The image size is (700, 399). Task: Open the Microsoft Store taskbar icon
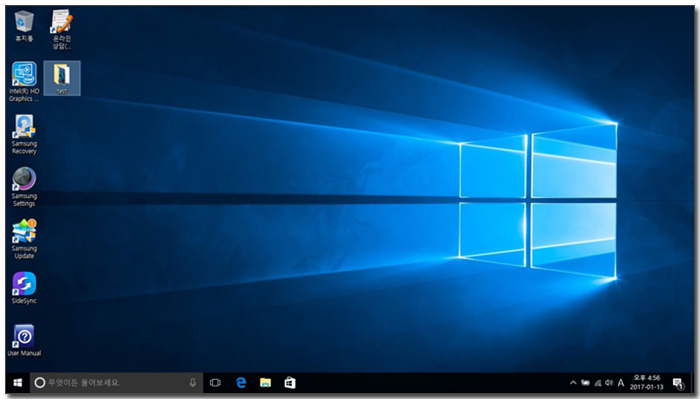point(290,382)
